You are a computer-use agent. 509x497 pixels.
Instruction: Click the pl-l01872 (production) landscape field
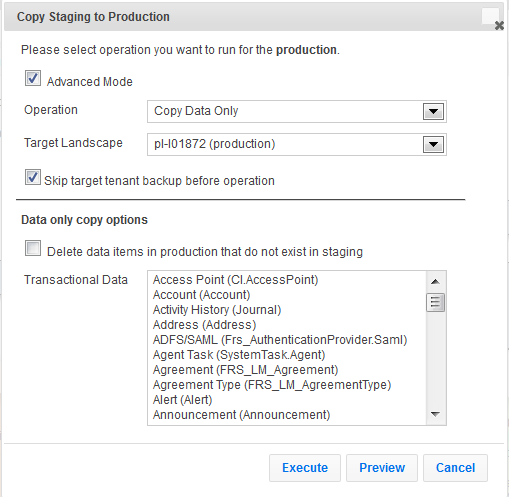[x=297, y=144]
